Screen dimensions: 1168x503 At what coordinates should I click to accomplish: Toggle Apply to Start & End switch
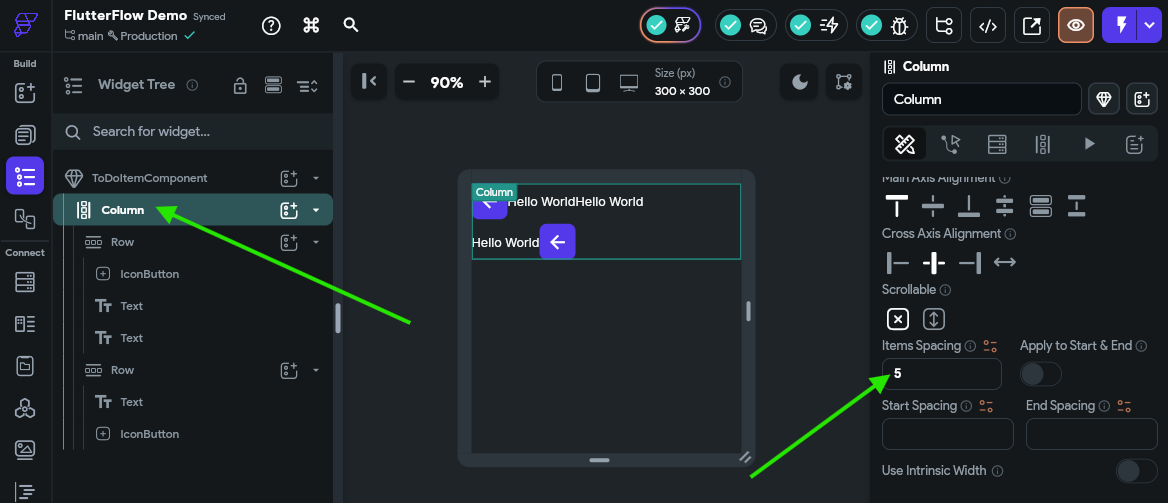pos(1040,374)
